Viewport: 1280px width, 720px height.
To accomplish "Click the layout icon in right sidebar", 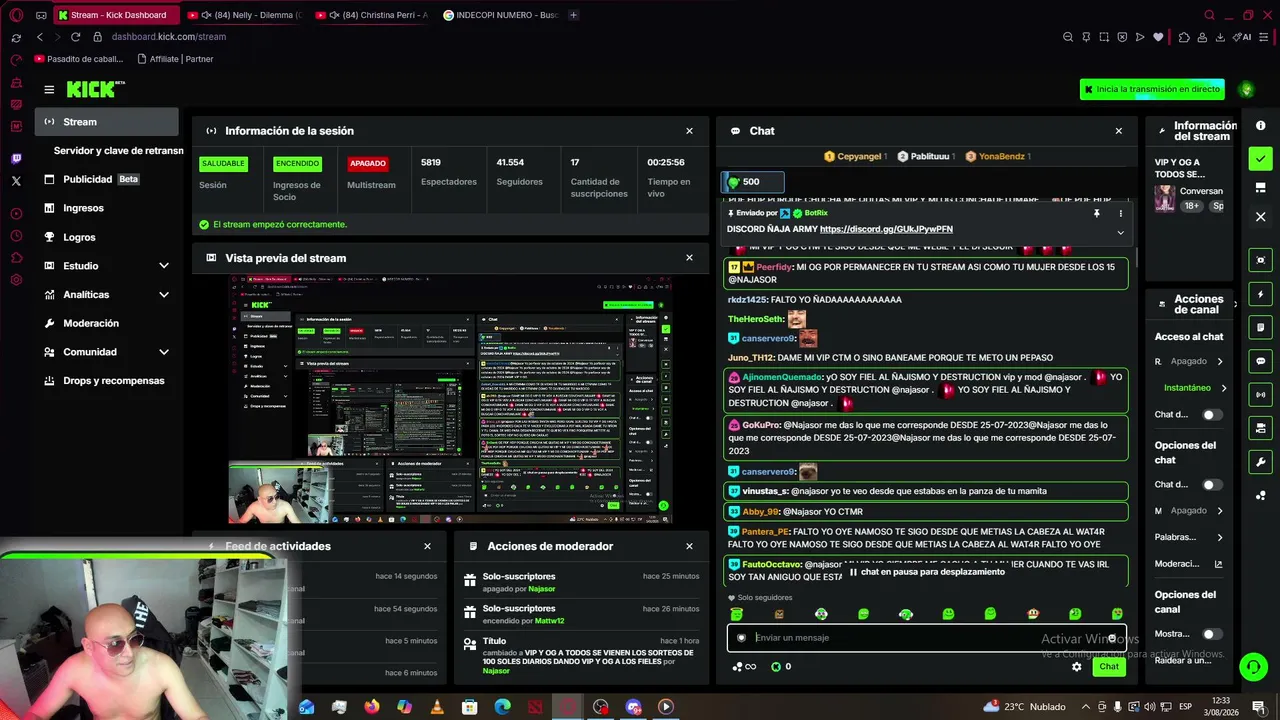I will 1260,188.
